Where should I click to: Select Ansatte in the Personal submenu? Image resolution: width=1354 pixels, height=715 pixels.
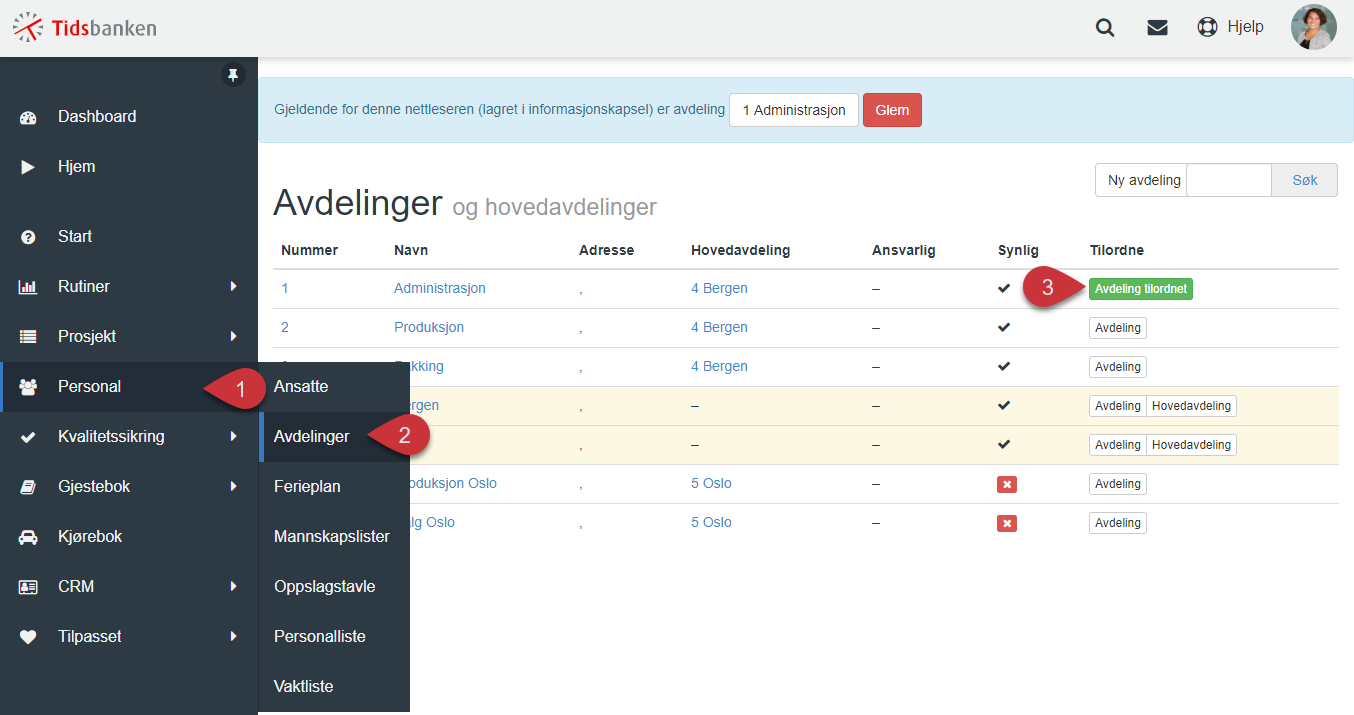(x=334, y=387)
